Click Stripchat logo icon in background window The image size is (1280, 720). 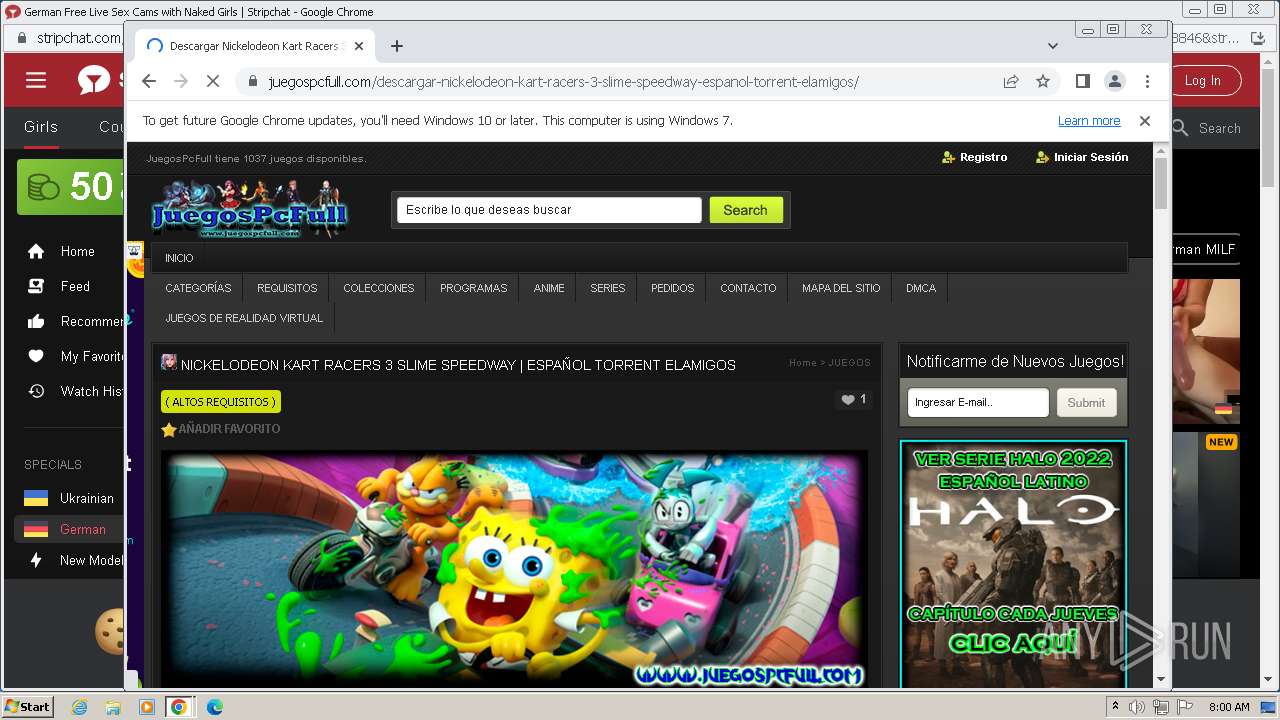pyautogui.click(x=94, y=80)
